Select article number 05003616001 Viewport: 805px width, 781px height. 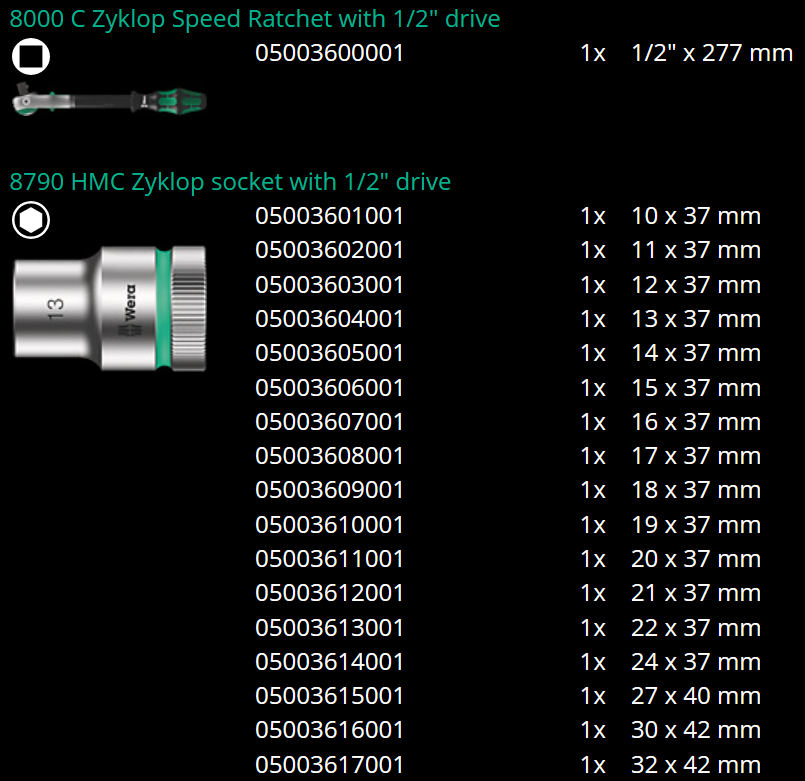pos(329,731)
